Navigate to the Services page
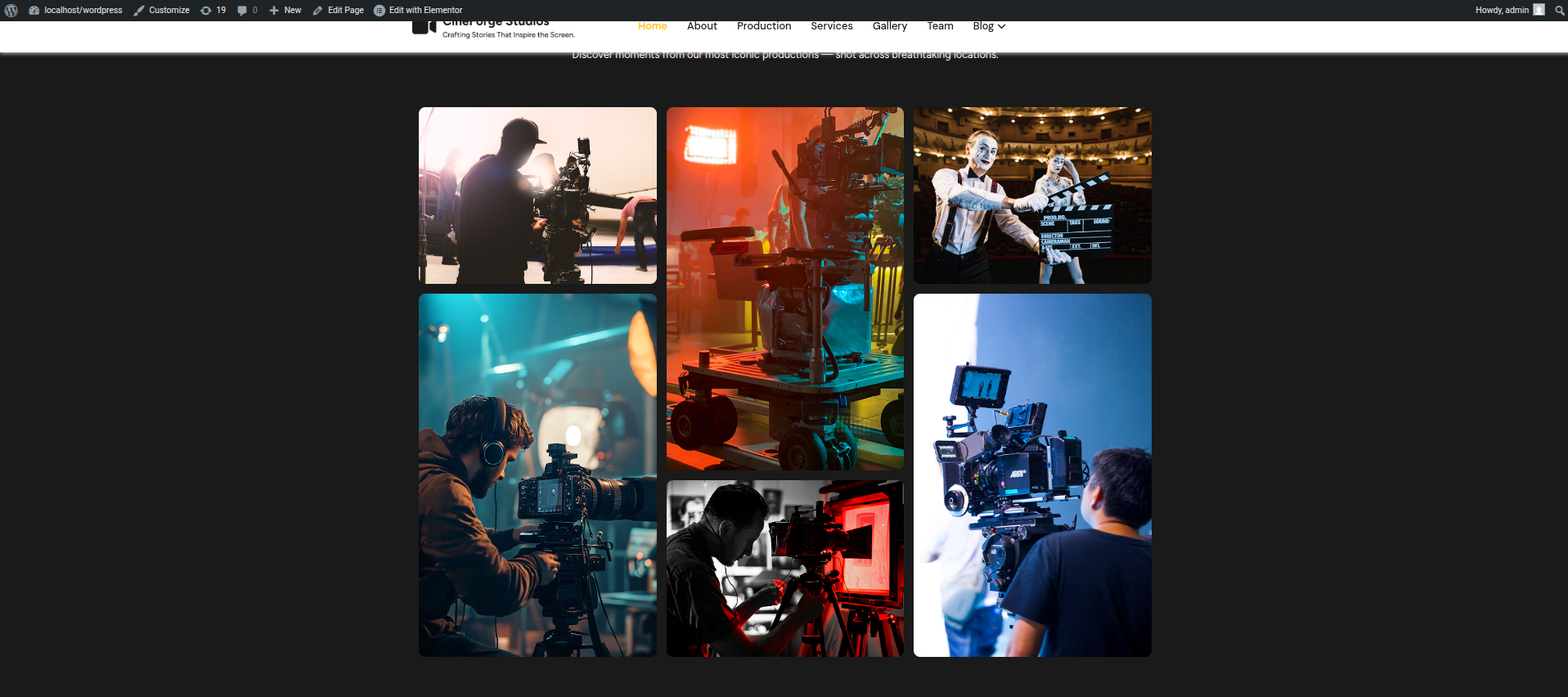Viewport: 1568px width, 697px height. click(831, 26)
